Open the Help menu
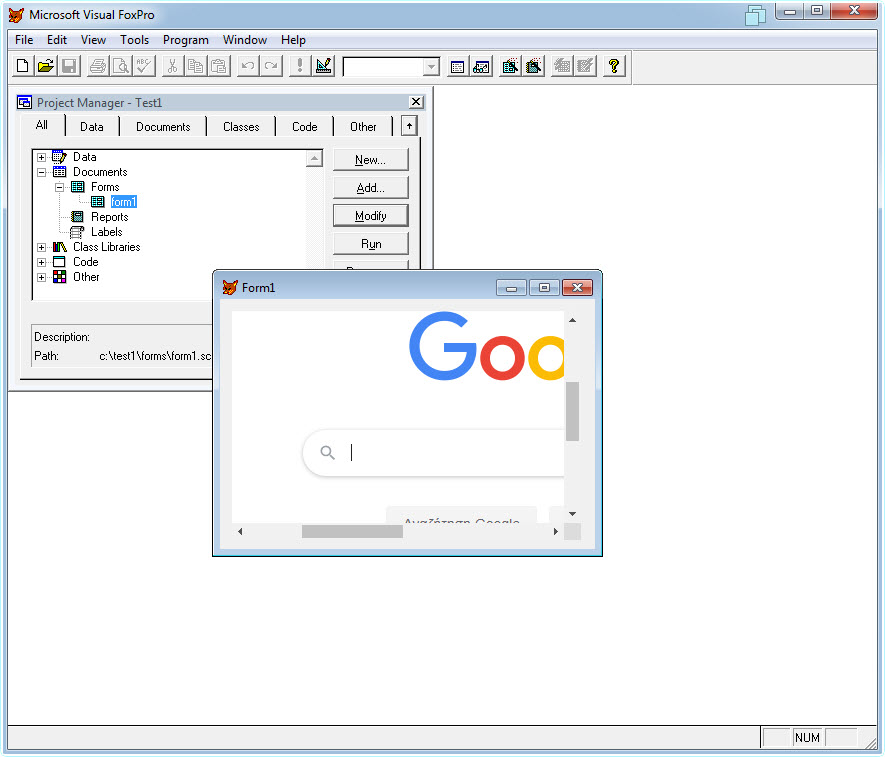This screenshot has width=885, height=757. 293,40
